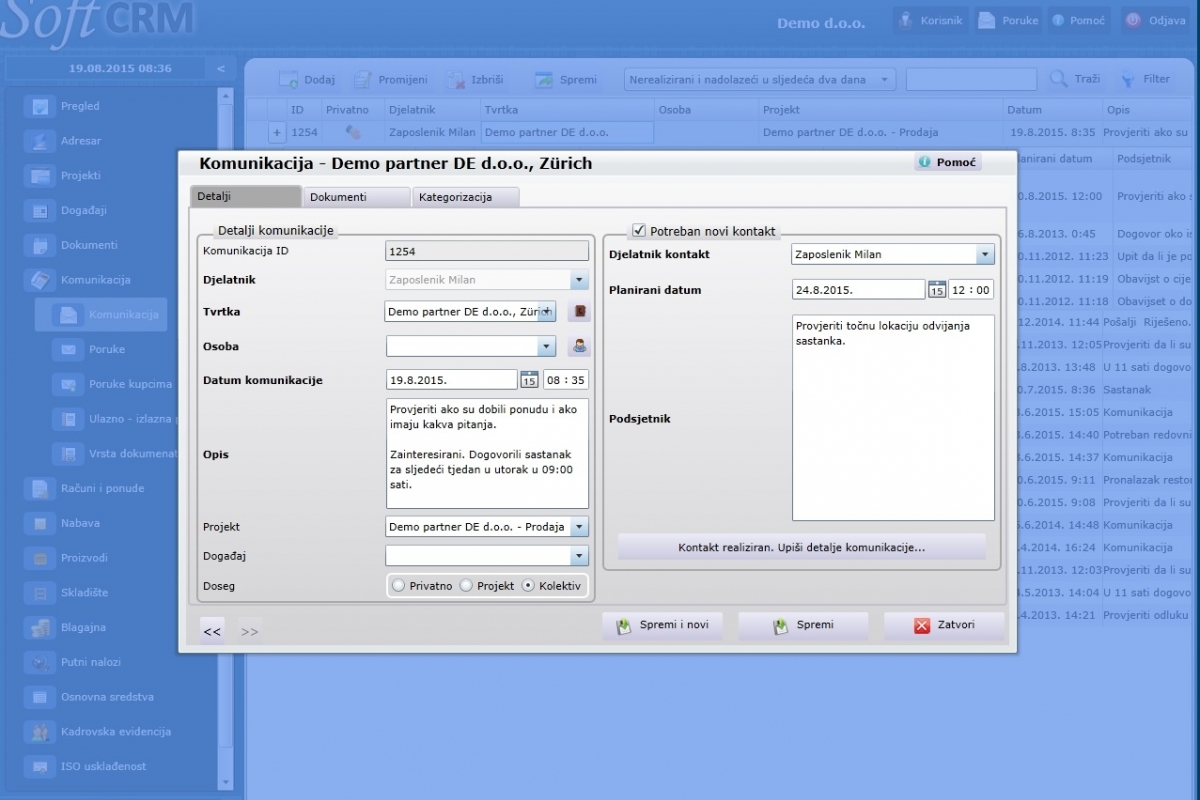This screenshot has height=800, width=1200.
Task: Switch to the Detalji tab
Action: pos(245,197)
